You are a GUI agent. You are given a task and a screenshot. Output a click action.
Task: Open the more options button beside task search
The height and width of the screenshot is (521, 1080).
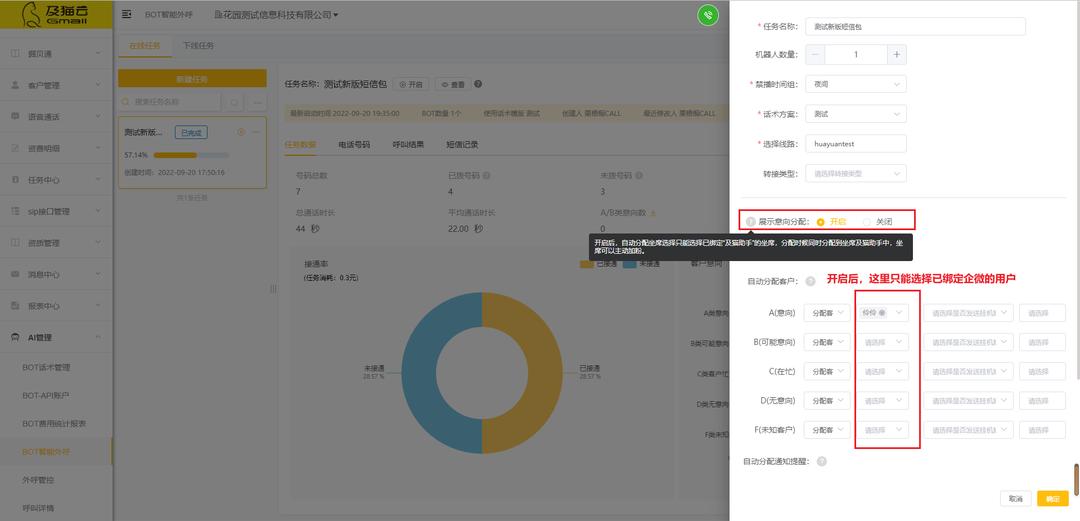[257, 102]
